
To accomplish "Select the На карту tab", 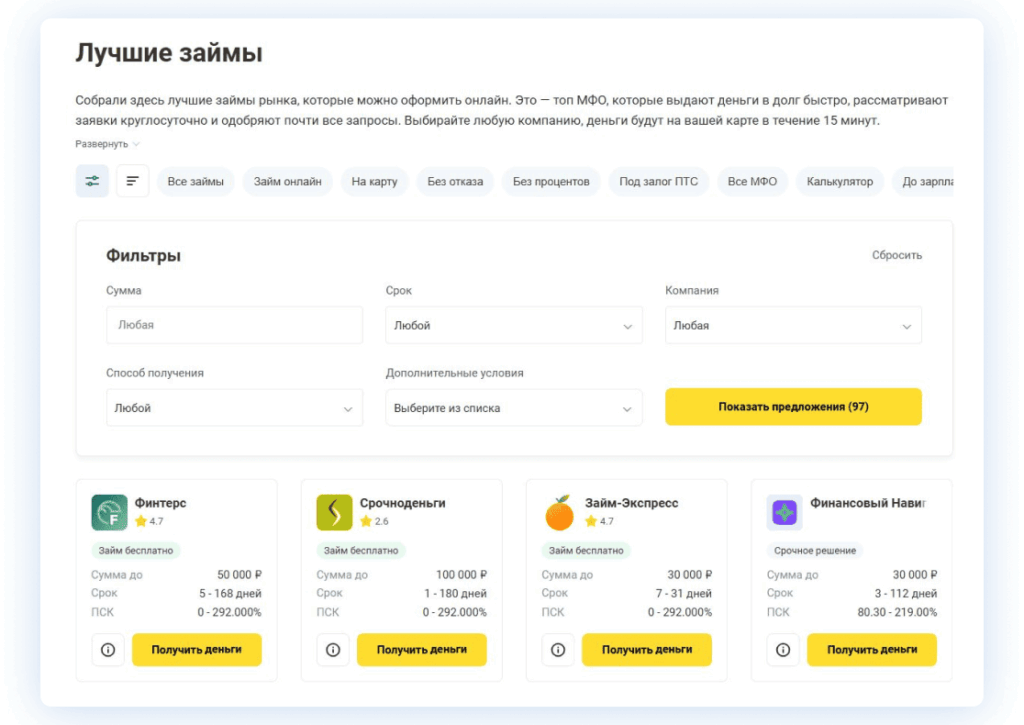I will (374, 182).
